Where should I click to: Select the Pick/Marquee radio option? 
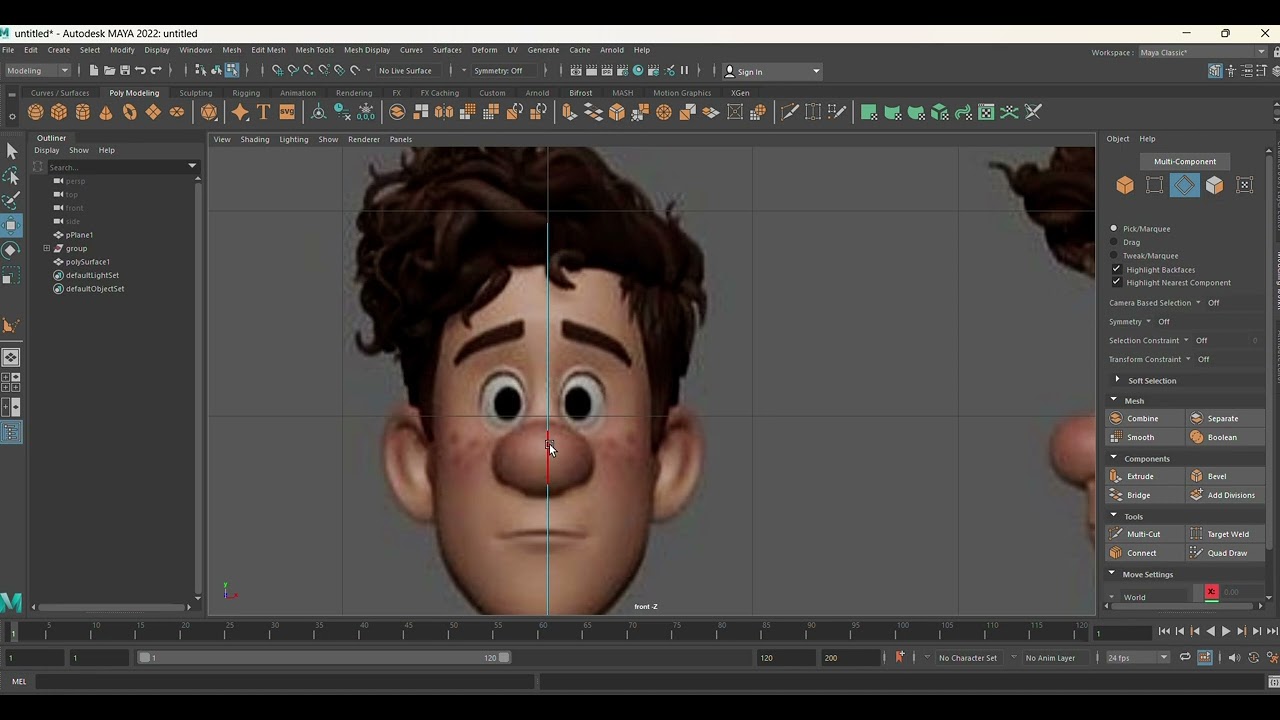(x=1114, y=228)
